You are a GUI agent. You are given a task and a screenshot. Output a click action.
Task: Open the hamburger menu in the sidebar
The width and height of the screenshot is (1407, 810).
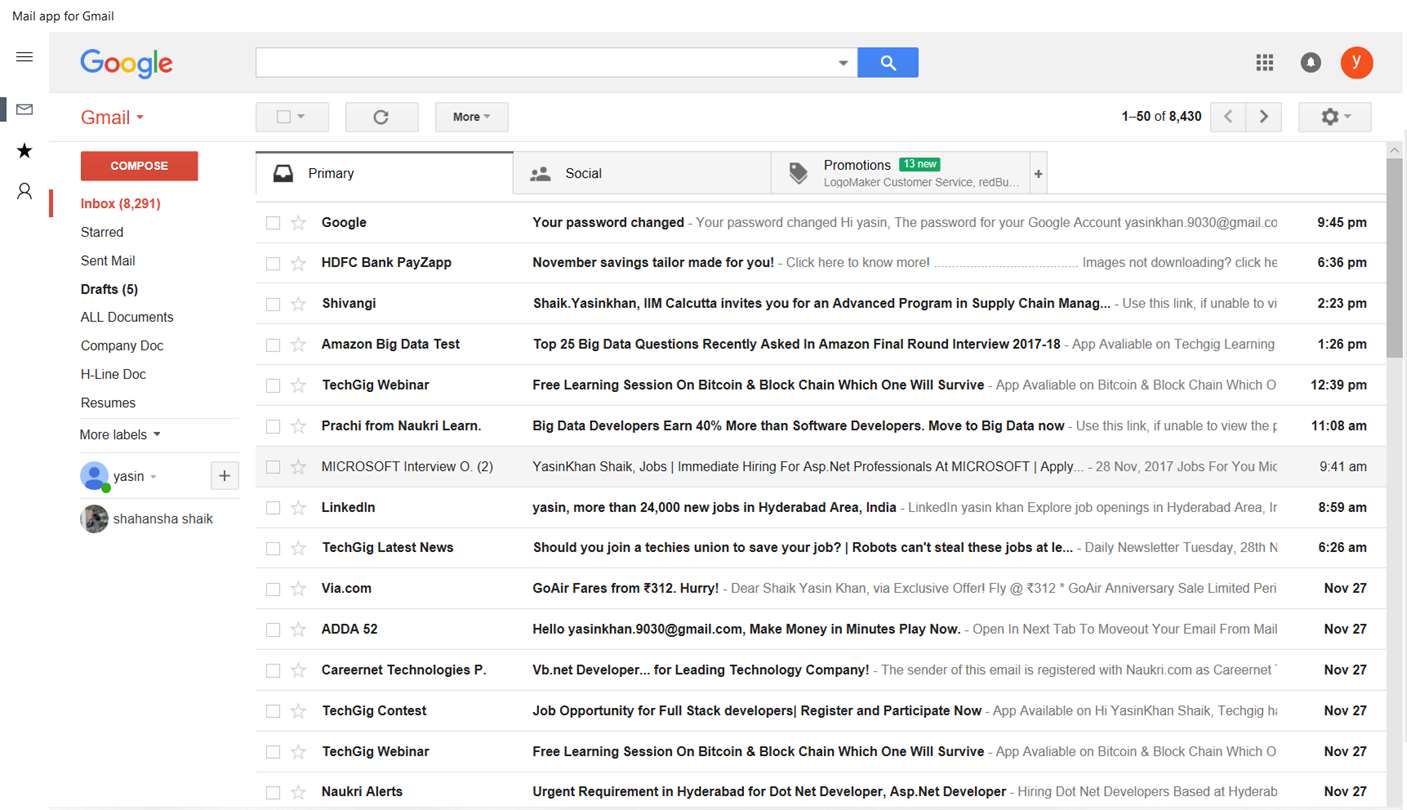tap(25, 57)
